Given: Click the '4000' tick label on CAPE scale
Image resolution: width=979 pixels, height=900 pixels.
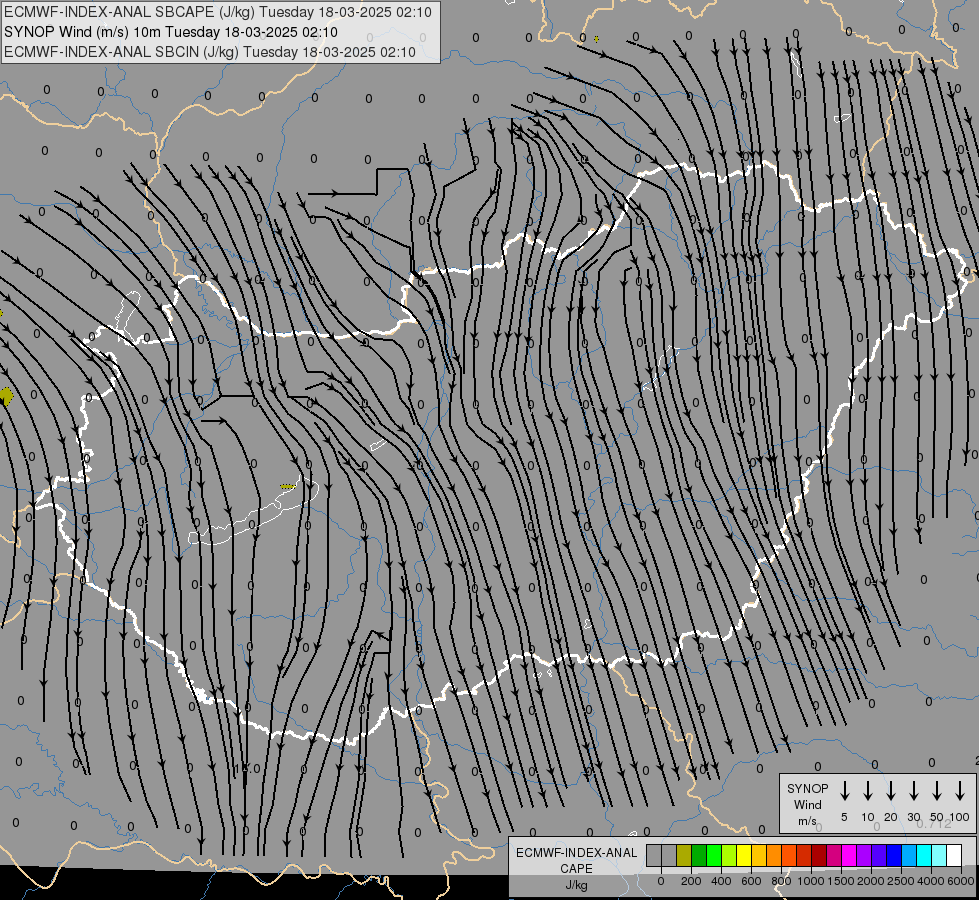Looking at the screenshot, I should coord(931,881).
